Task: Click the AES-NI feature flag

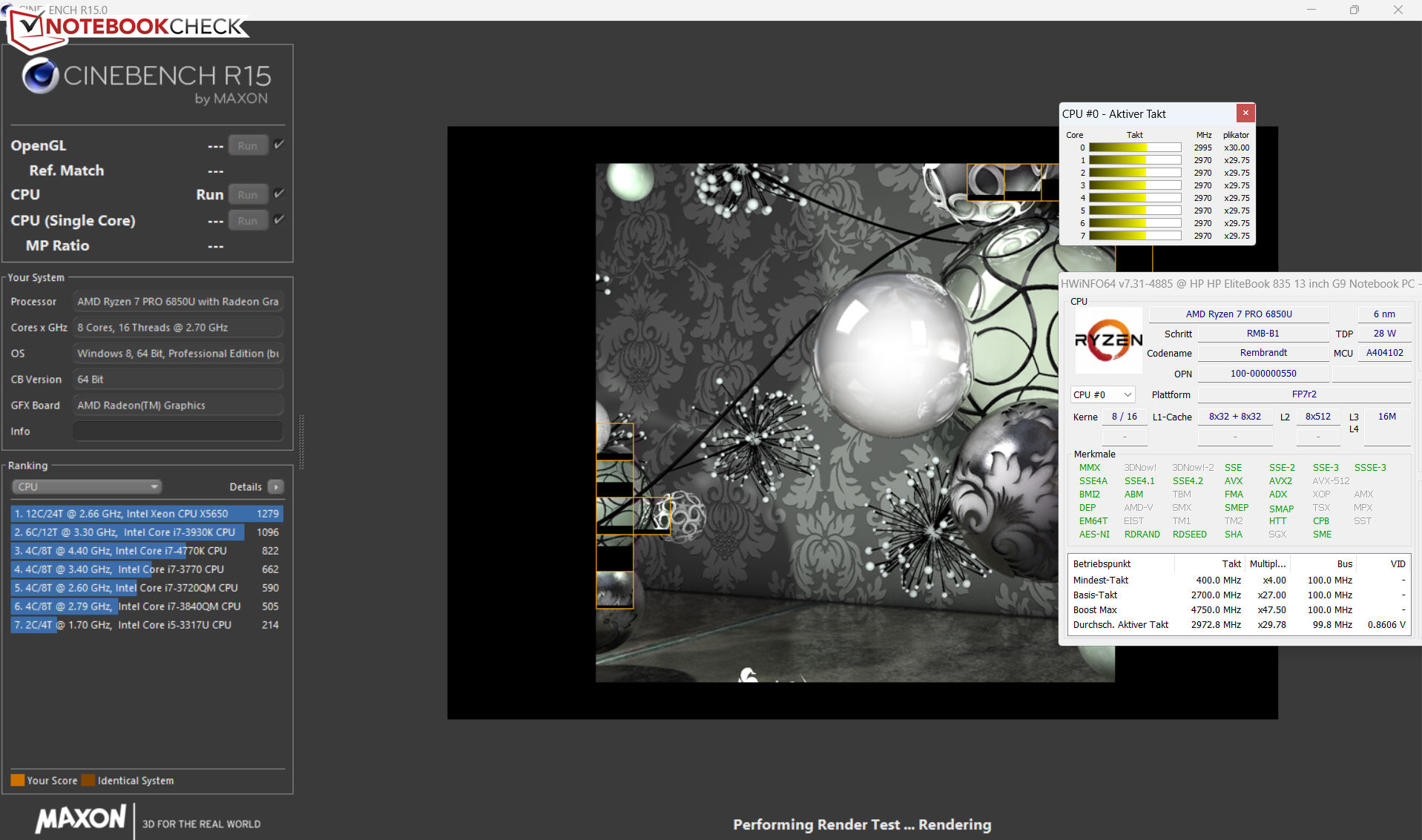Action: (1094, 534)
